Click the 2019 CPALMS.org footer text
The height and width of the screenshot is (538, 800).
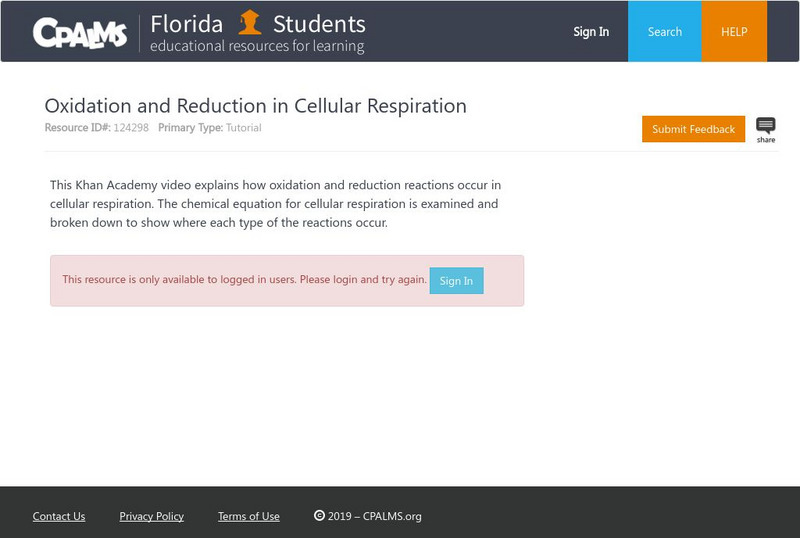(x=375, y=516)
